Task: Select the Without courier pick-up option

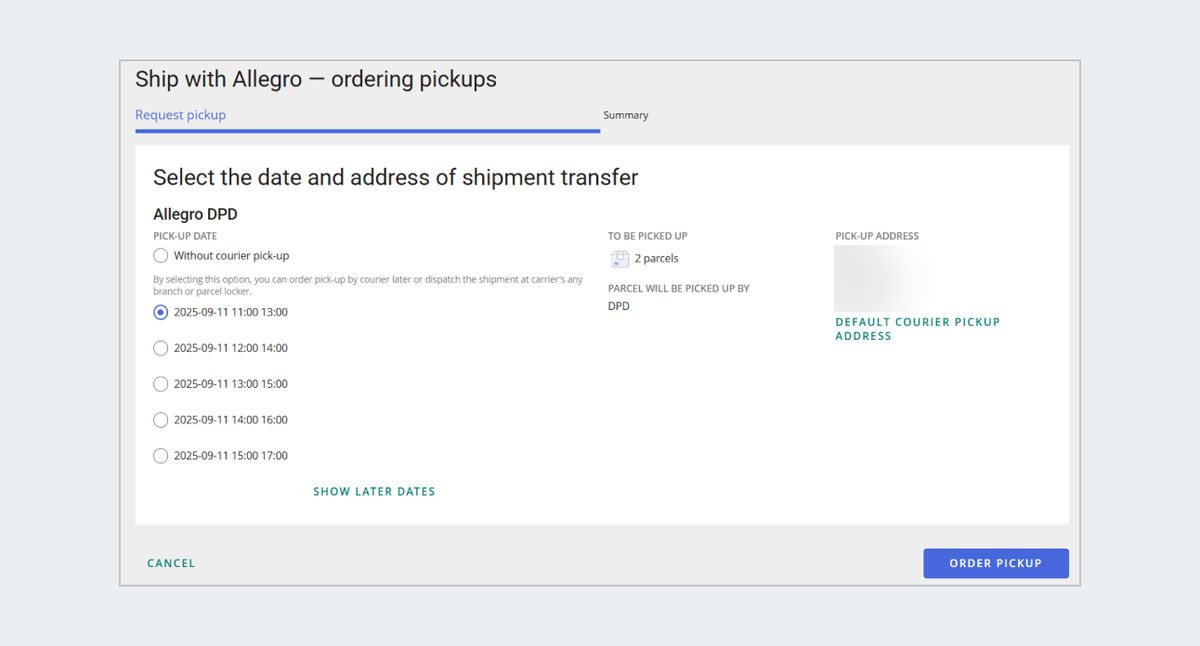Action: pyautogui.click(x=161, y=256)
